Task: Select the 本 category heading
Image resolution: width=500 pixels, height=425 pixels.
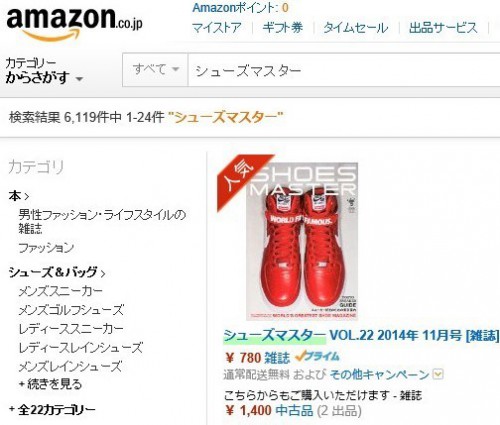Action: (19, 196)
